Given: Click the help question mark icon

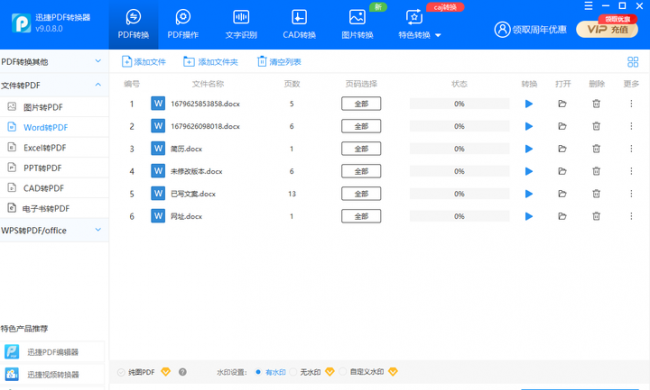Looking at the screenshot, I should point(182,372).
